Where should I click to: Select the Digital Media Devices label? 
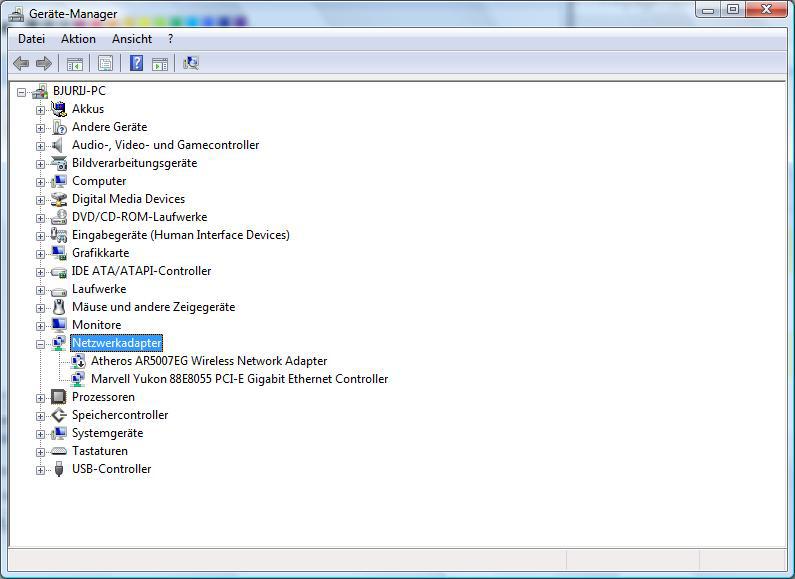pyautogui.click(x=128, y=199)
